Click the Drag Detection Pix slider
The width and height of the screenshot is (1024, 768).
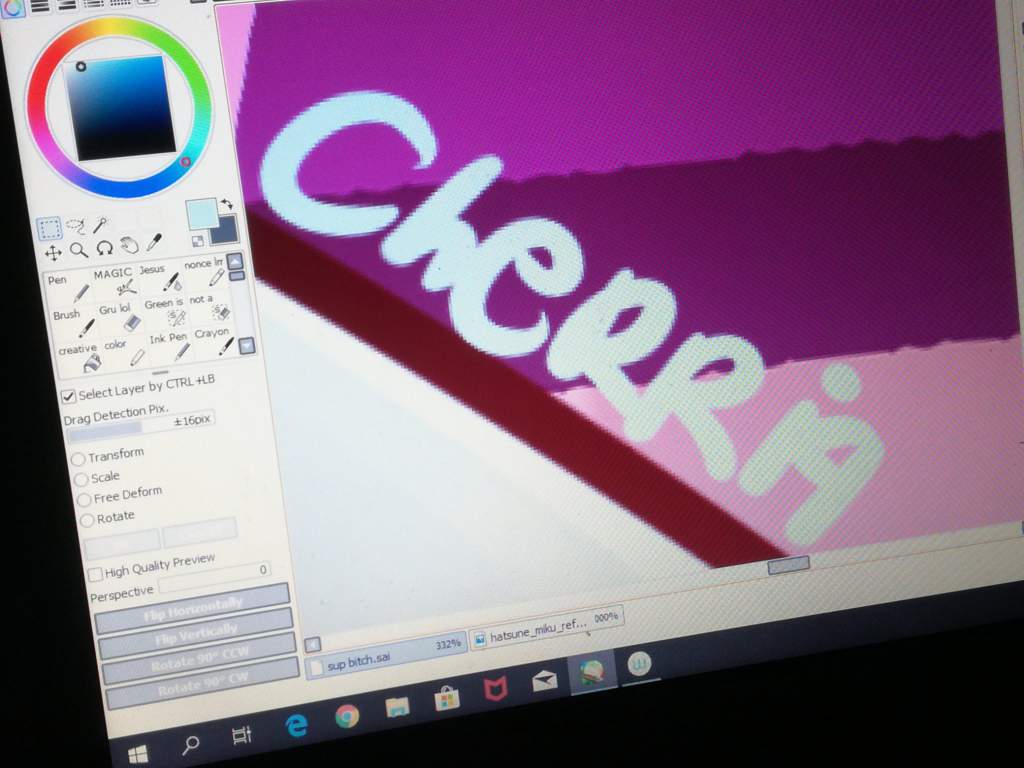pos(140,425)
